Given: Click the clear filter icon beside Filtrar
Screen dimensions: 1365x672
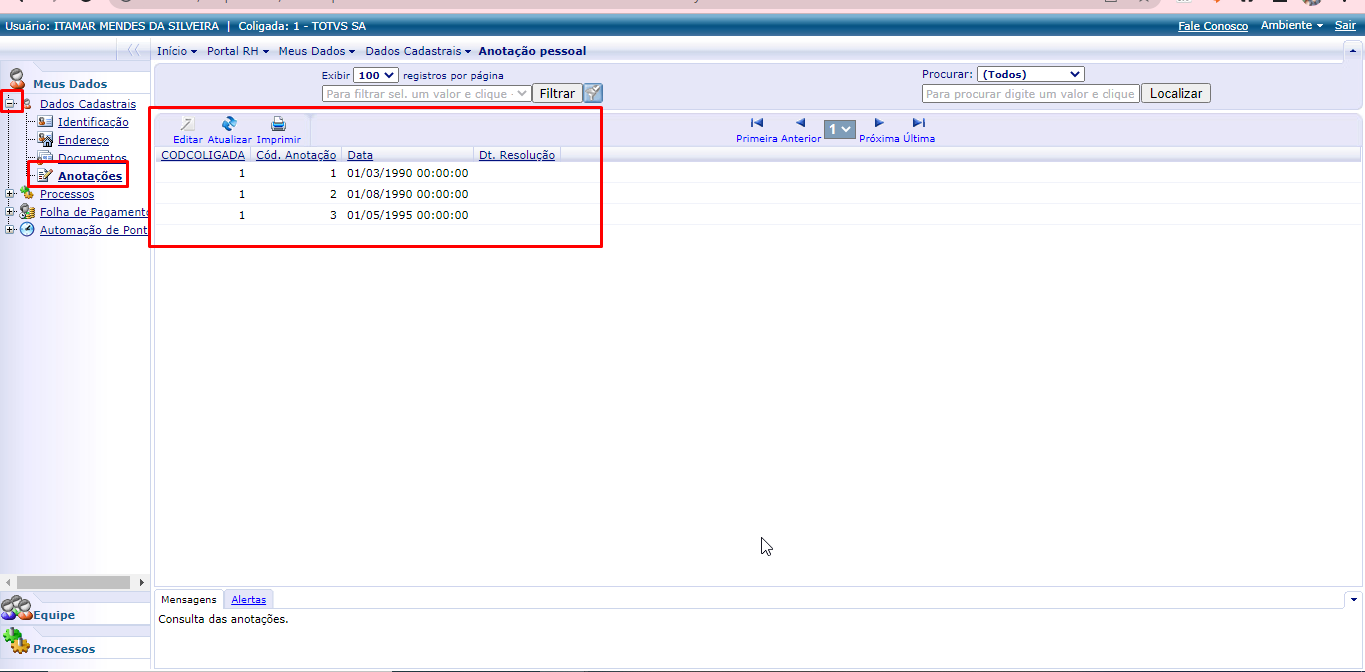Looking at the screenshot, I should pos(594,93).
